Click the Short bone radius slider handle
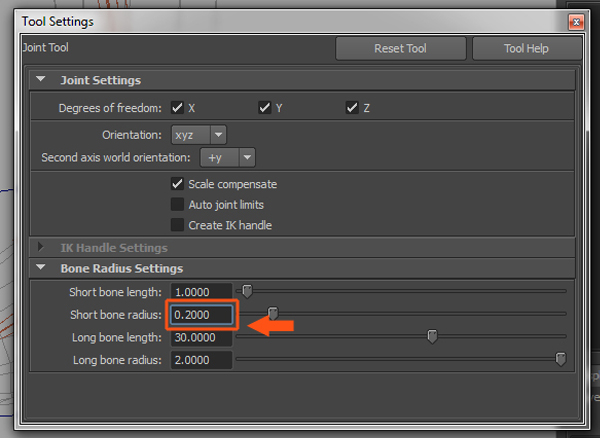Image resolution: width=600 pixels, height=438 pixels. (x=273, y=313)
